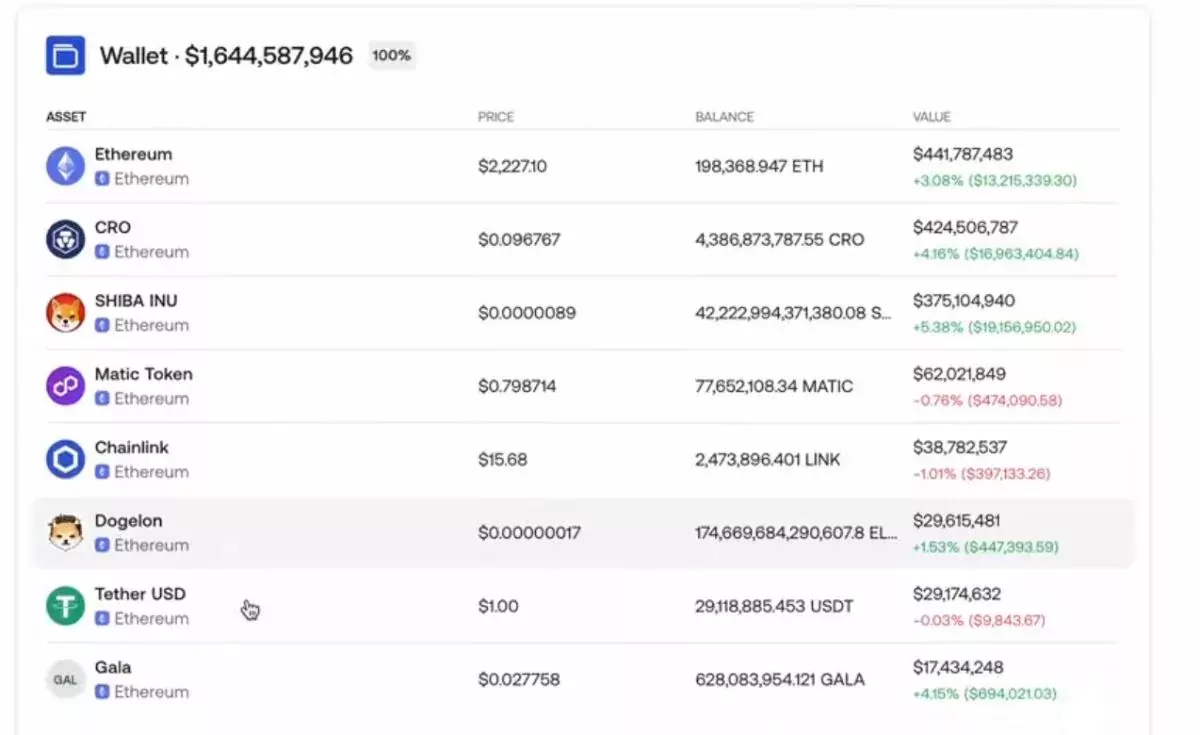Viewport: 1200px width, 735px height.
Task: Click the network badge icon under Dogelon
Action: pyautogui.click(x=102, y=545)
